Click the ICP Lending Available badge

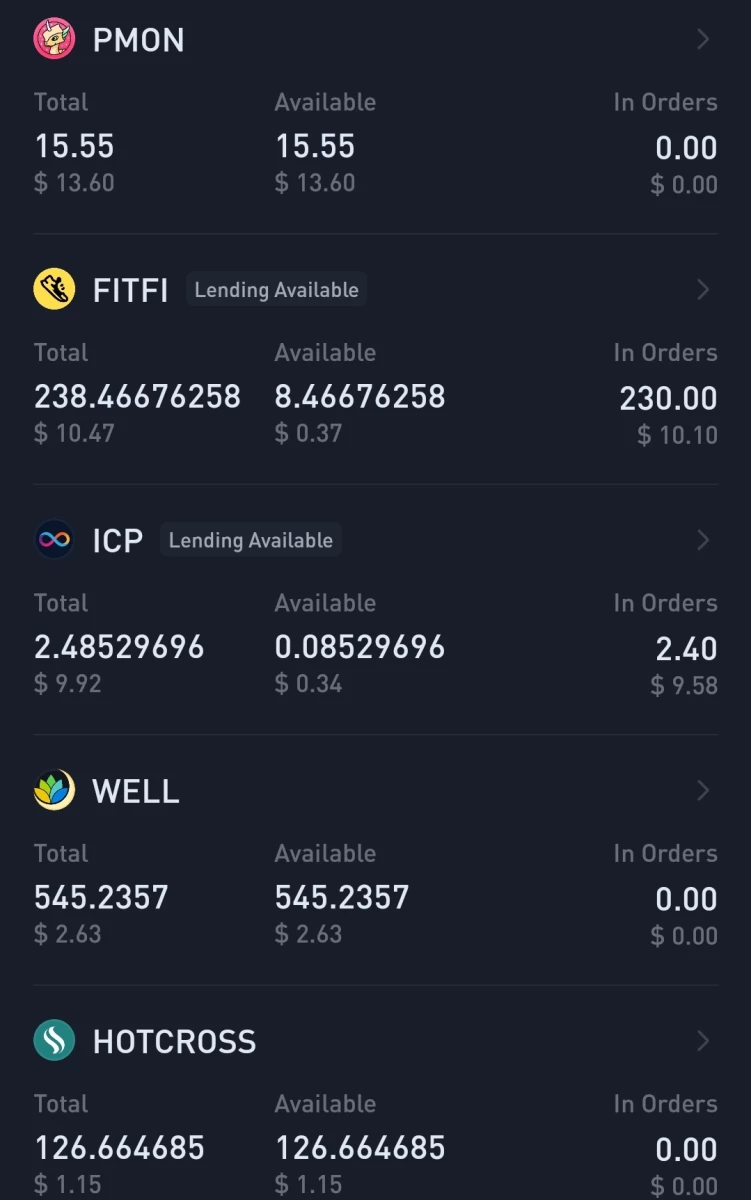[x=251, y=540]
